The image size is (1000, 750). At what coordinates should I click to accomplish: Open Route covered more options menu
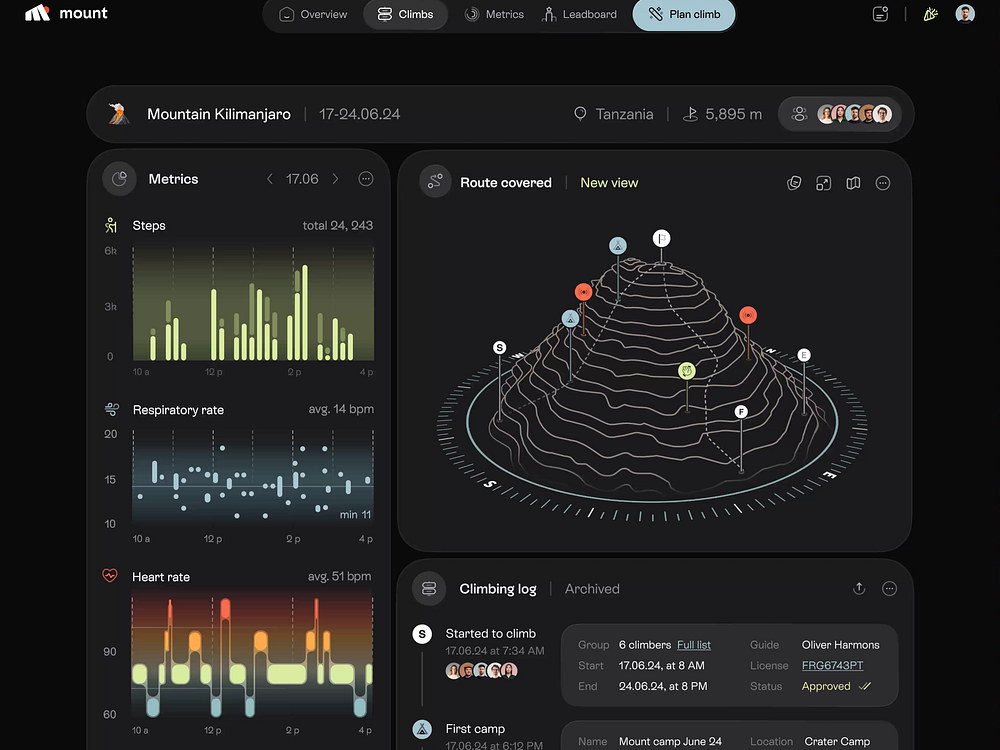pos(883,183)
